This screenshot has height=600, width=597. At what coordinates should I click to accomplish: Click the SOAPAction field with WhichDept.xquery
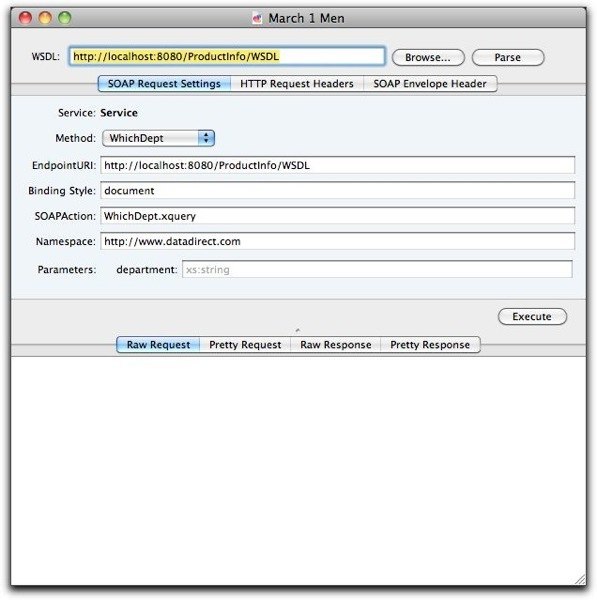[x=338, y=216]
